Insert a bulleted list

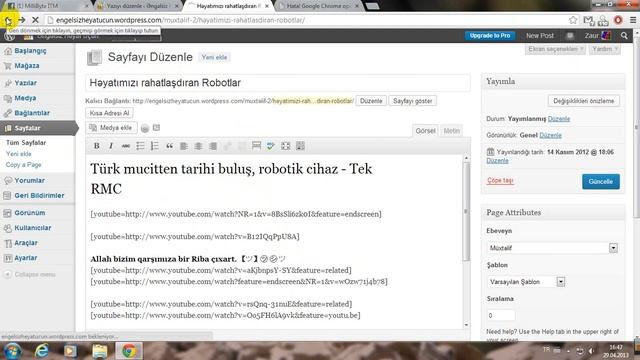(x=140, y=146)
